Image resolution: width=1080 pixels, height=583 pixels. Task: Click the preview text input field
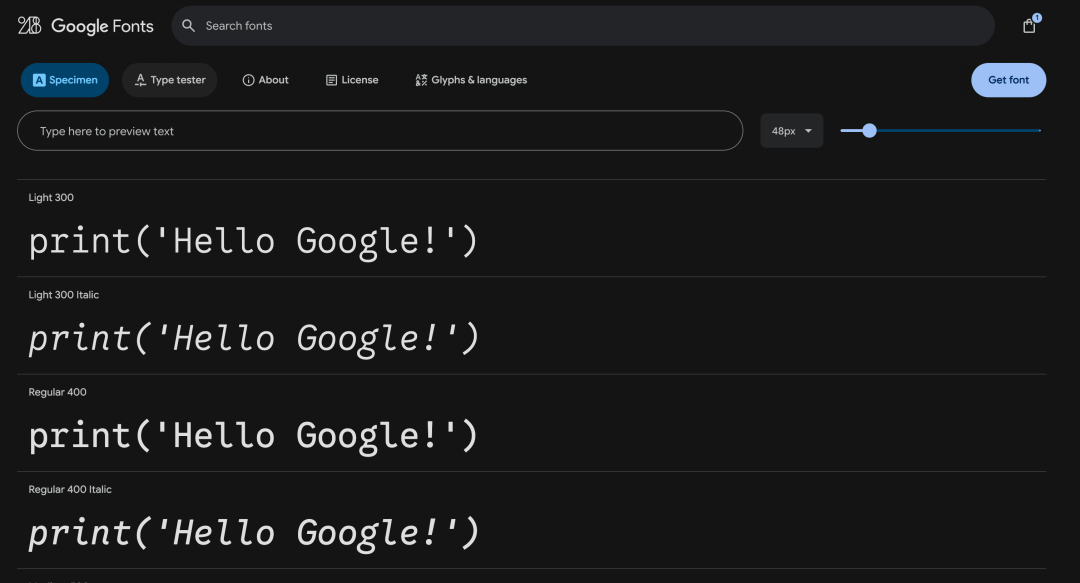pyautogui.click(x=380, y=130)
